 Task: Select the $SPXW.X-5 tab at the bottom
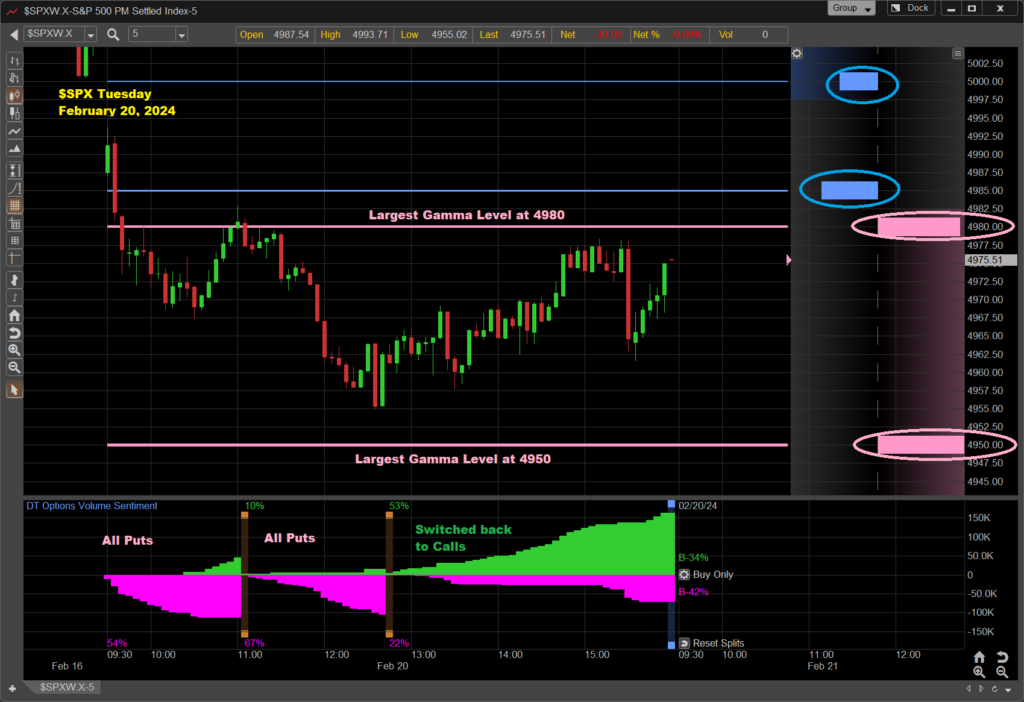coord(68,688)
